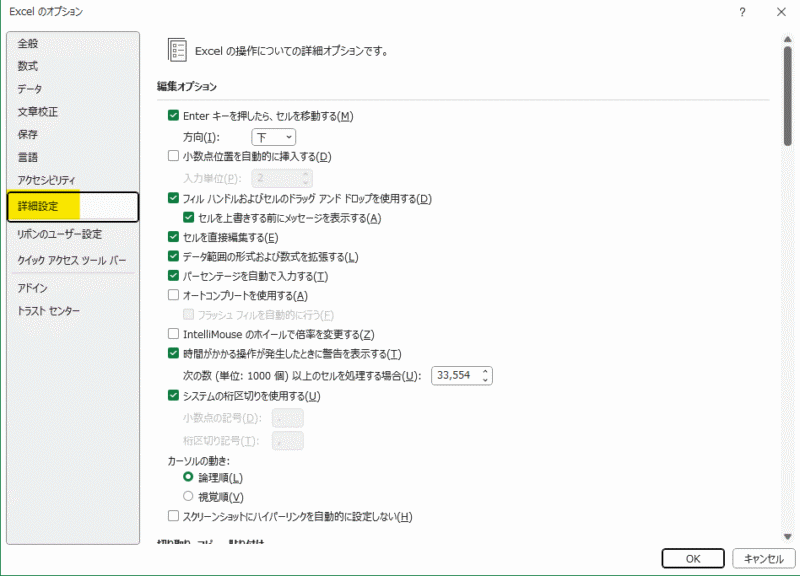Toggle 'データ範囲の形式および数式を拡張する' checkbox

click(173, 256)
